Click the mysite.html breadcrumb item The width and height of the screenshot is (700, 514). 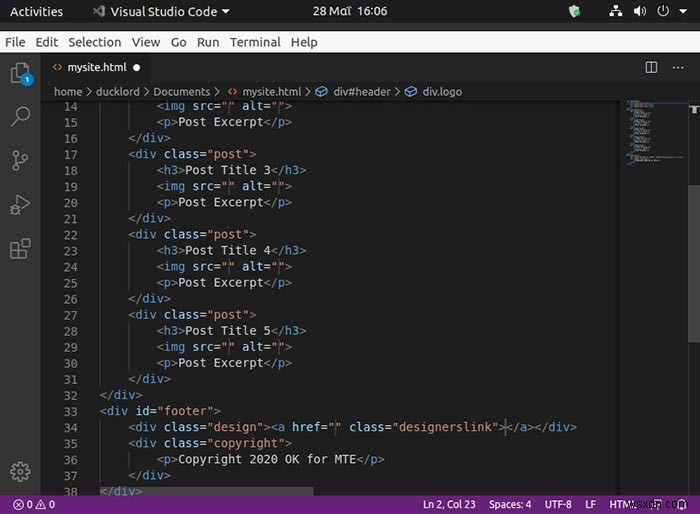click(x=271, y=92)
